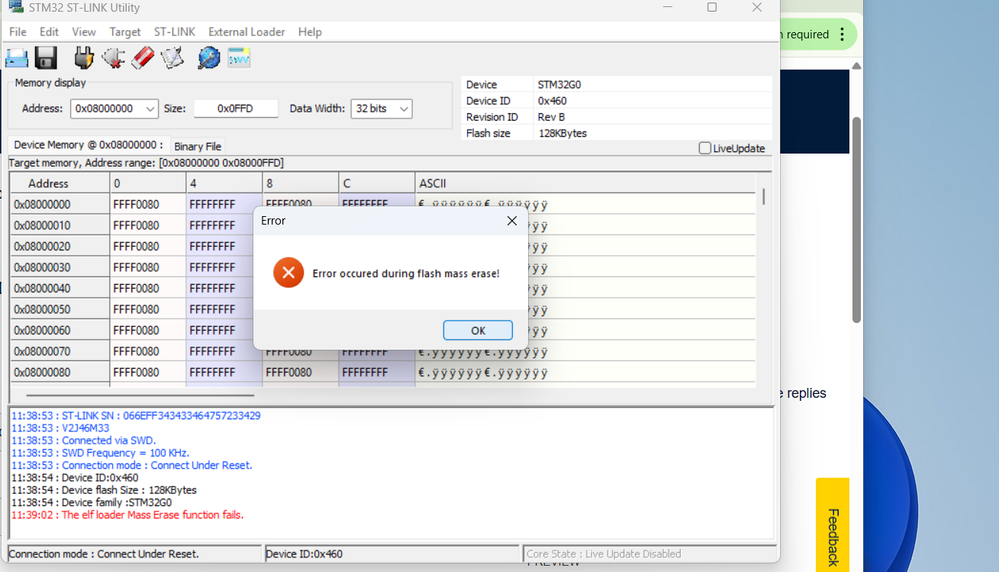Image resolution: width=999 pixels, height=572 pixels.
Task: Open the File menu
Action: 18,32
